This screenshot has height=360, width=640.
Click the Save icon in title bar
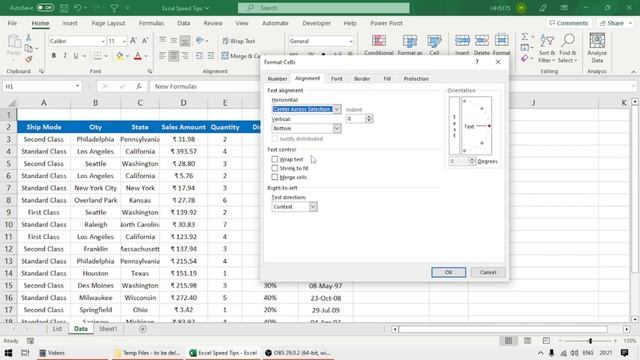coord(64,8)
